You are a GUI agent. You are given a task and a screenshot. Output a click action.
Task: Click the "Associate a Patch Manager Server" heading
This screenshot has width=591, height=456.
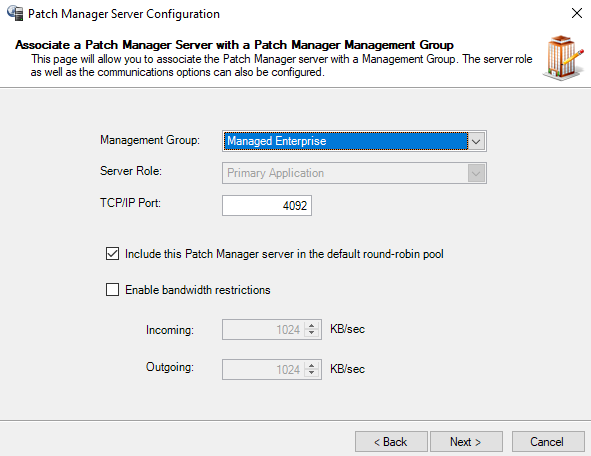click(234, 45)
